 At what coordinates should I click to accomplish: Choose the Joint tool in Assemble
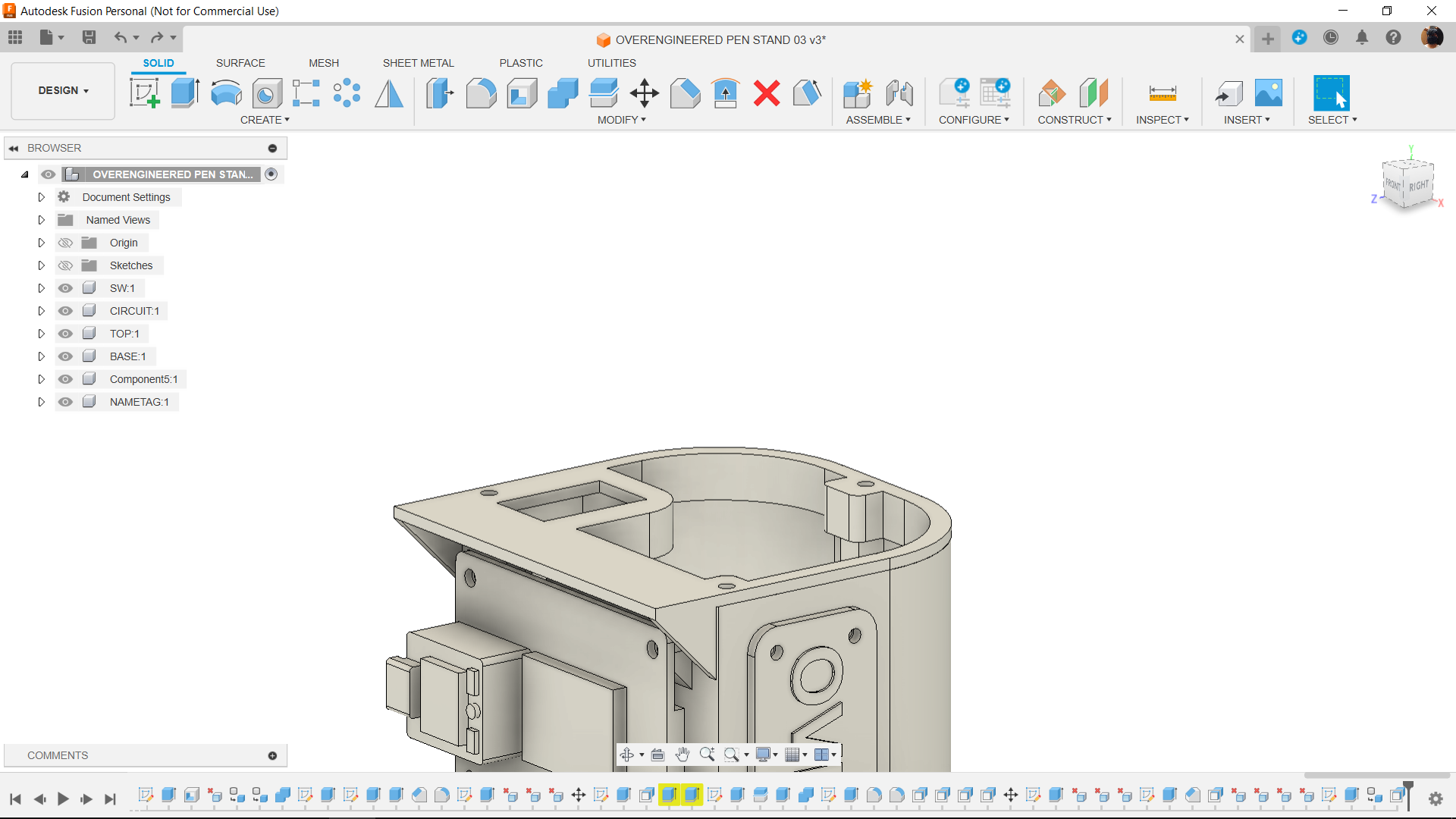(x=899, y=93)
